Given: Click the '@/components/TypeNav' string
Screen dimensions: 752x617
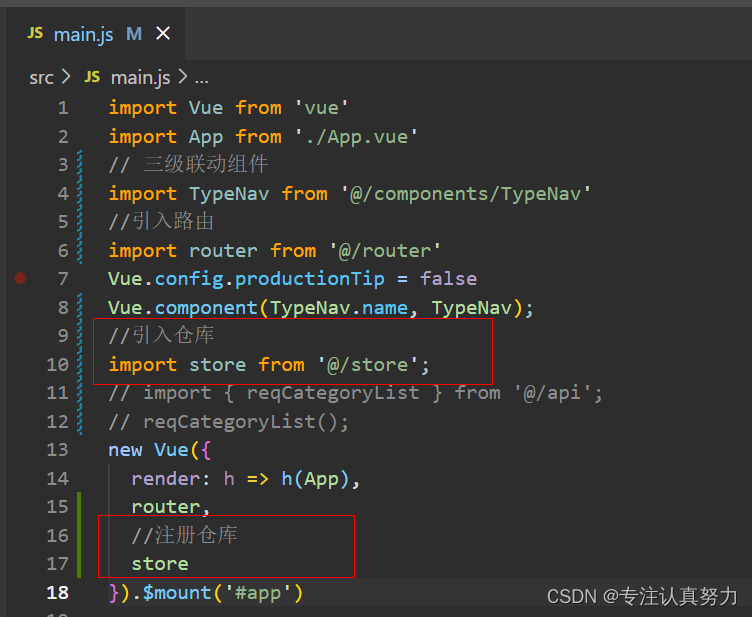Looking at the screenshot, I should (465, 194).
